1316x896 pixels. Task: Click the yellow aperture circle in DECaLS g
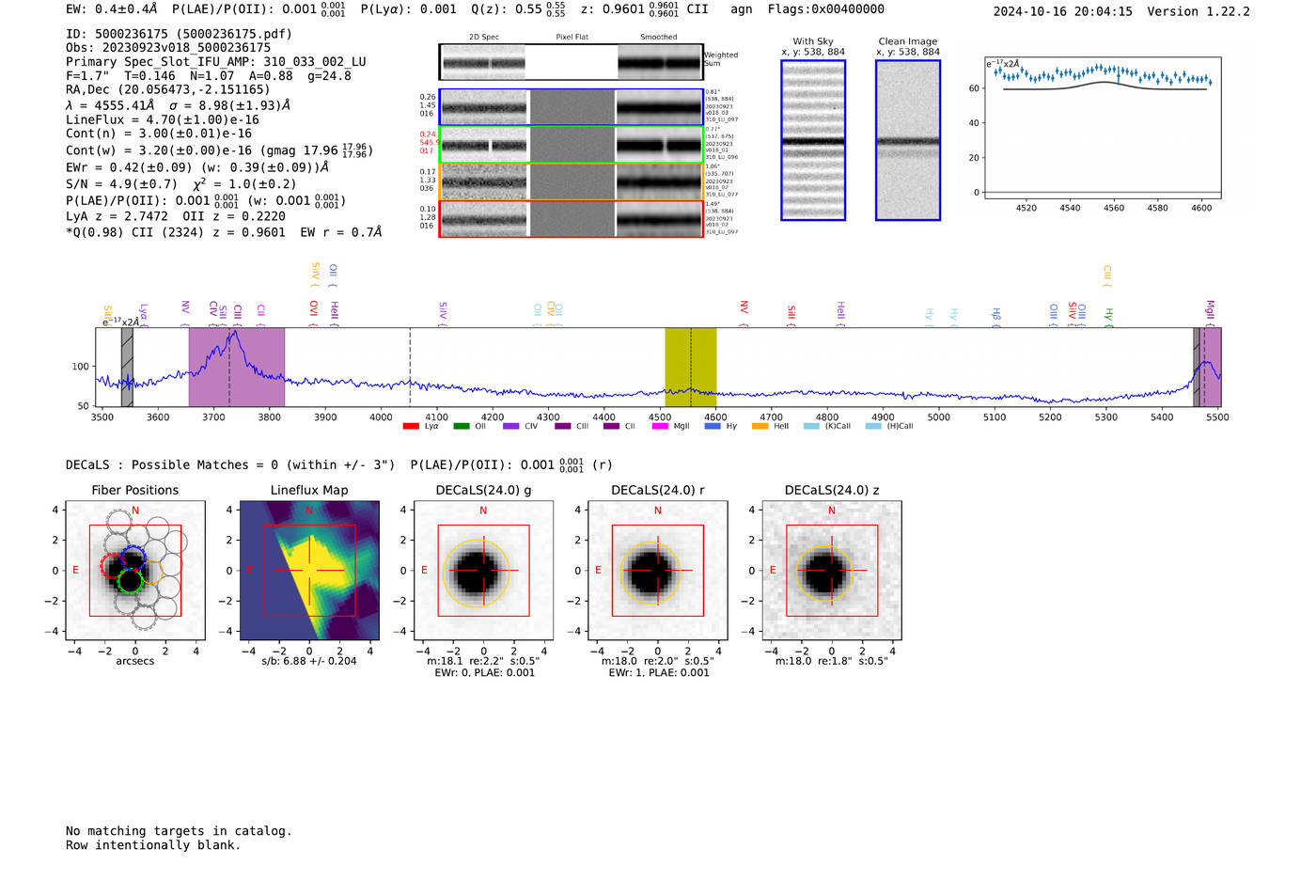click(476, 574)
